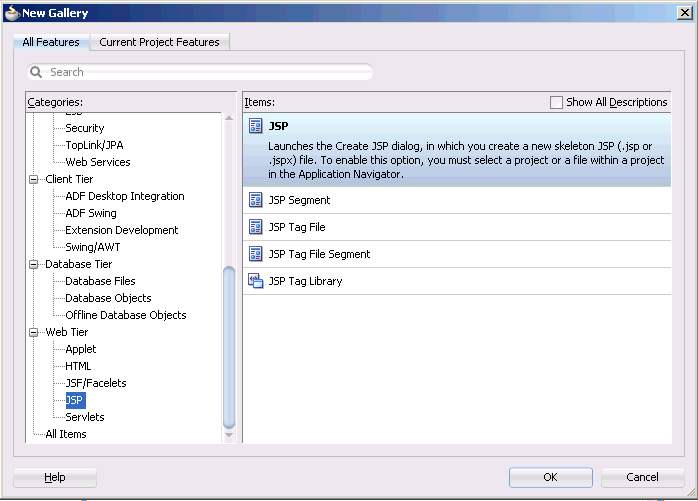The image size is (698, 501).
Task: Click the JSP Segment item icon
Action: pyautogui.click(x=256, y=200)
